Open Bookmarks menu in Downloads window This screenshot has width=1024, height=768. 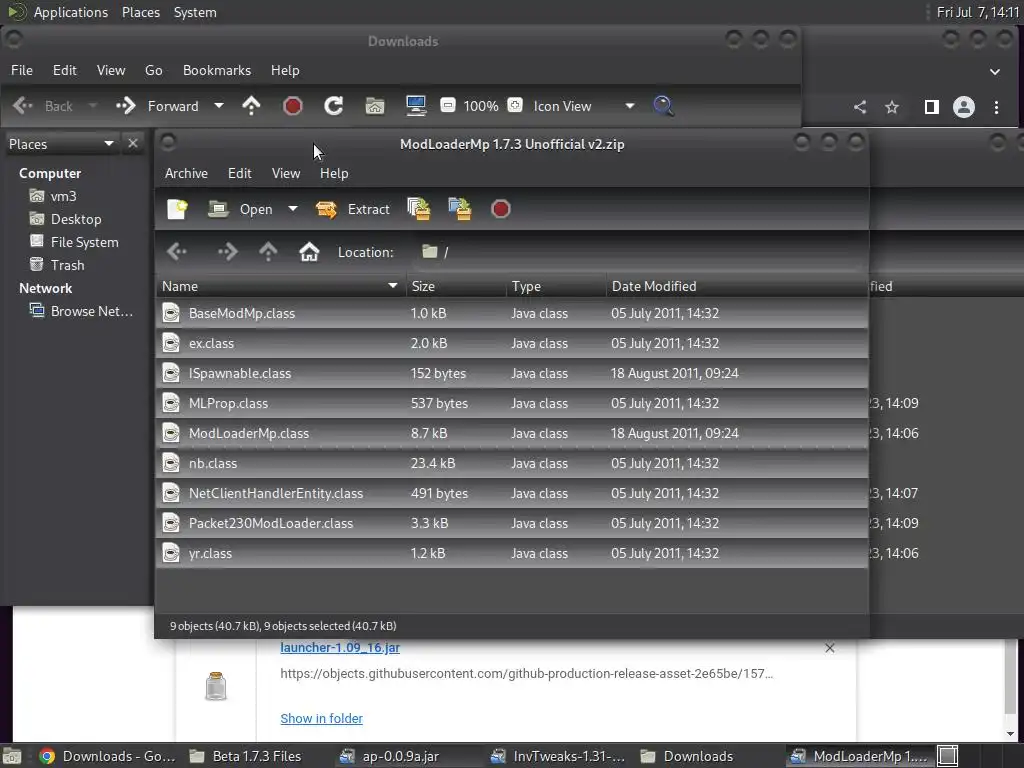pyautogui.click(x=217, y=71)
